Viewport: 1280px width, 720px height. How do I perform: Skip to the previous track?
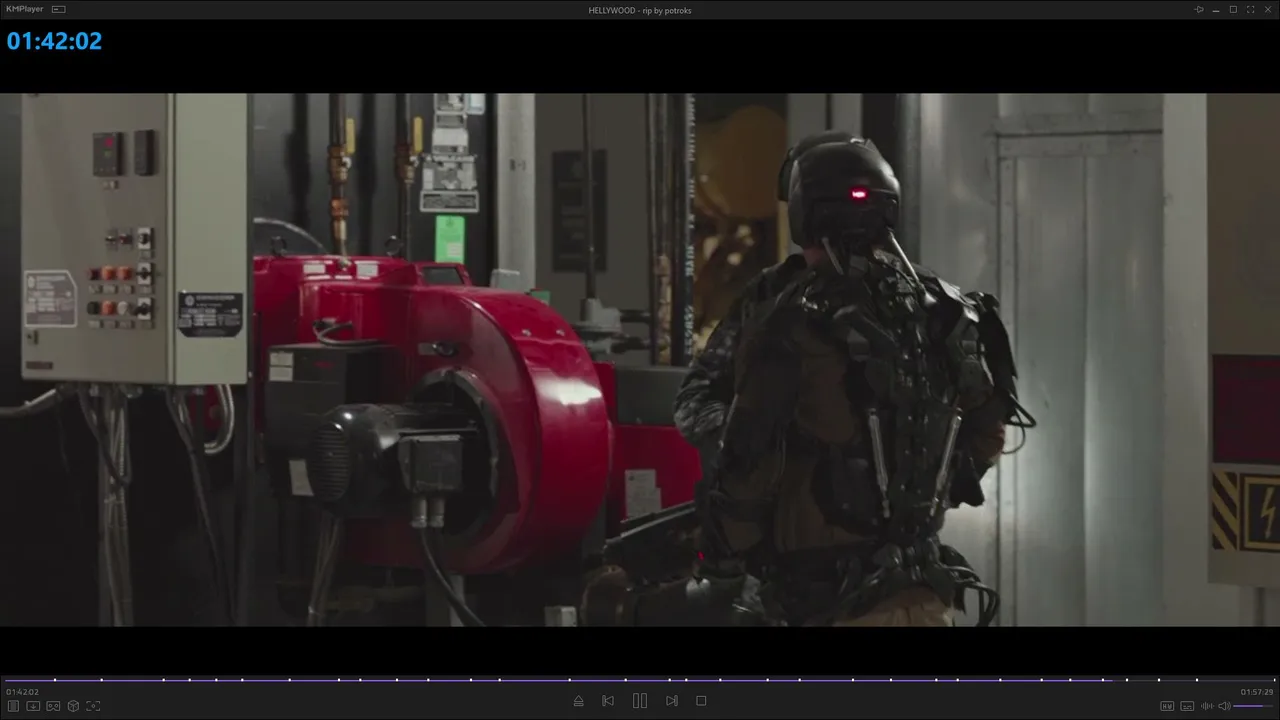point(608,701)
